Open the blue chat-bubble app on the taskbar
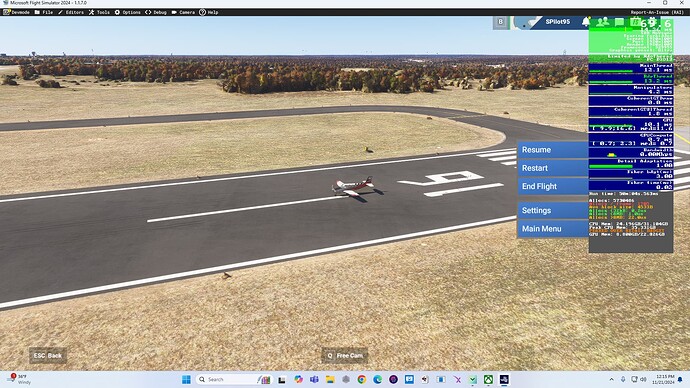The height and width of the screenshot is (388, 690). tap(409, 379)
